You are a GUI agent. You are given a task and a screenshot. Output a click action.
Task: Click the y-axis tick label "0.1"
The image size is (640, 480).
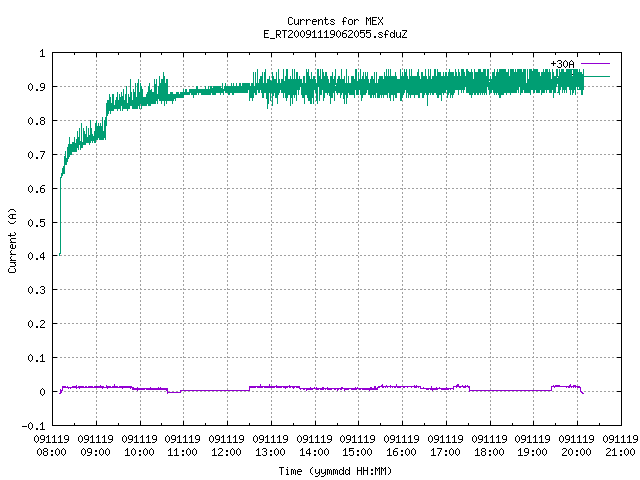(36, 358)
